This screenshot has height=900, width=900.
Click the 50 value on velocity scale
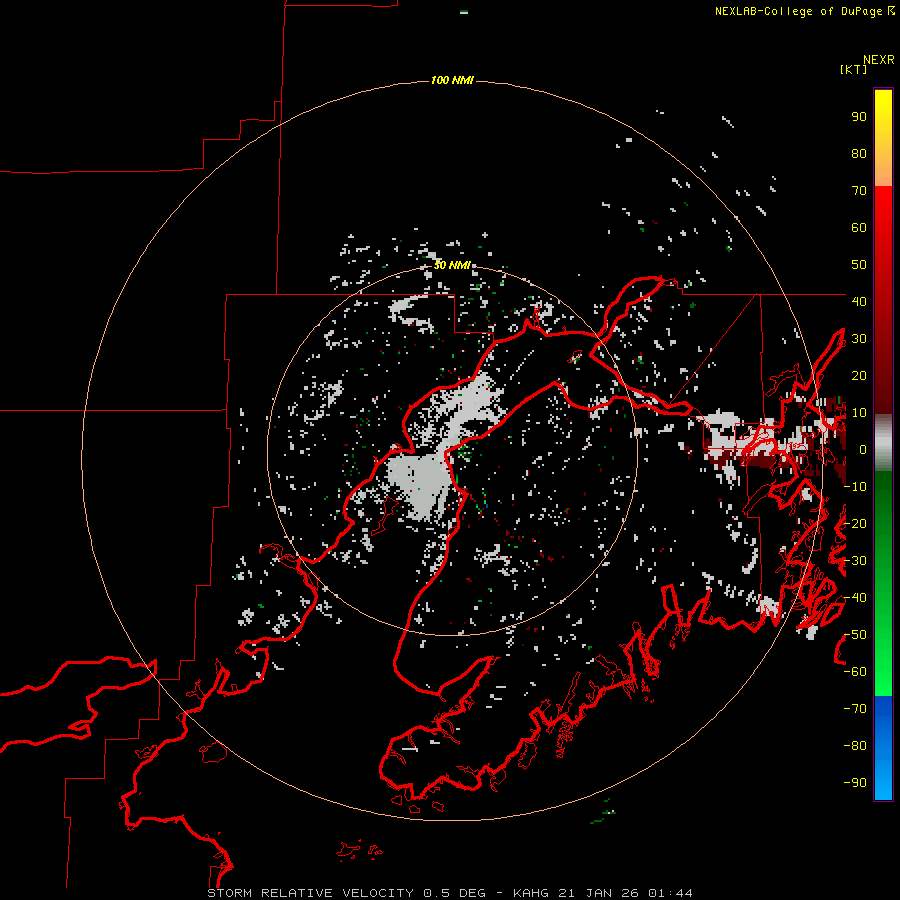(859, 265)
